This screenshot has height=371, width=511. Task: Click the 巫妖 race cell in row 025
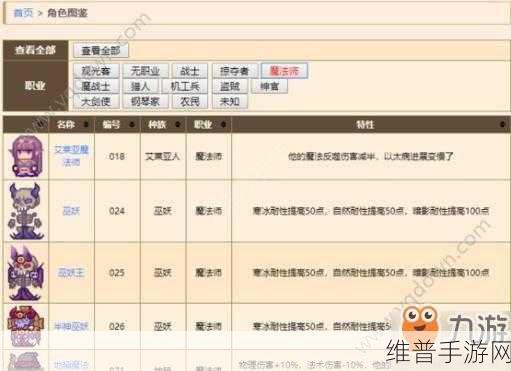(x=163, y=273)
